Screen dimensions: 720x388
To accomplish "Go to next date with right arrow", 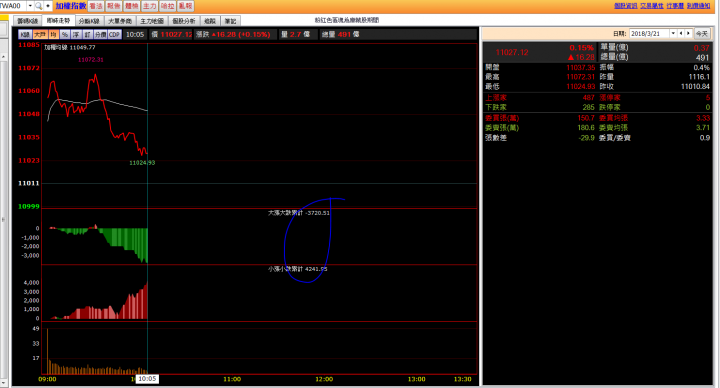I will coord(688,34).
